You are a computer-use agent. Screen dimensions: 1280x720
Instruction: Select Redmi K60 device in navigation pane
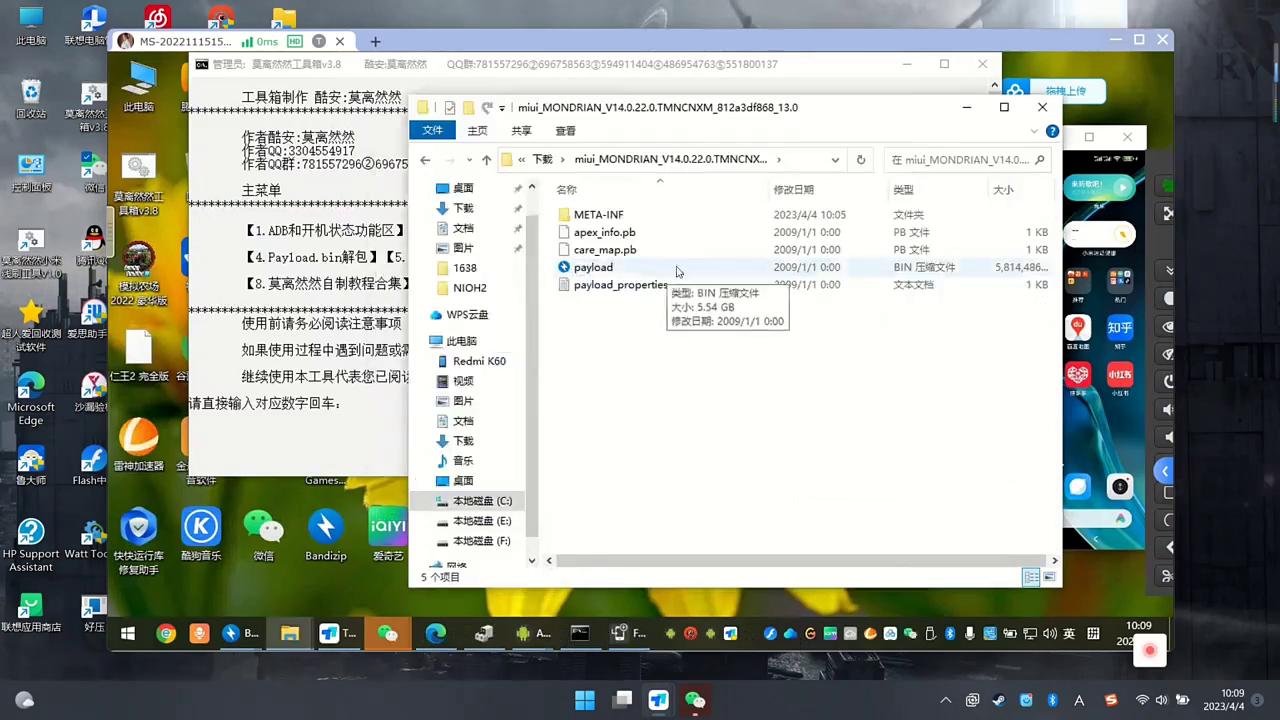pyautogui.click(x=479, y=361)
